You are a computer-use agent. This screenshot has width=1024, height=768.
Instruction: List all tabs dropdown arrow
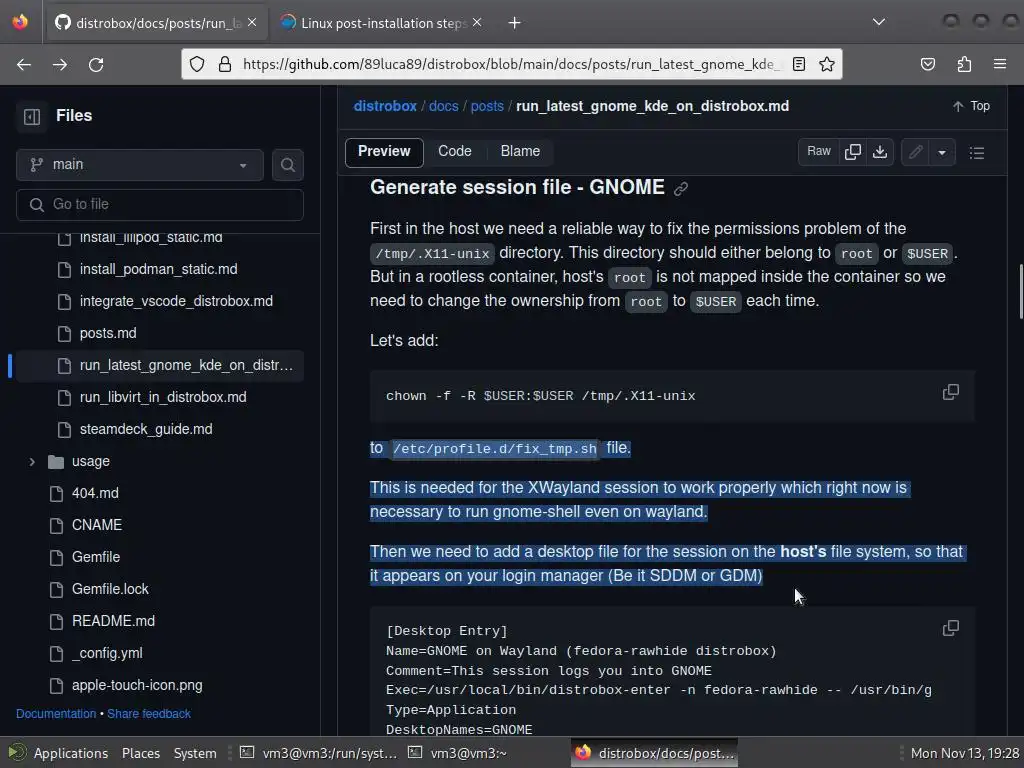click(879, 22)
